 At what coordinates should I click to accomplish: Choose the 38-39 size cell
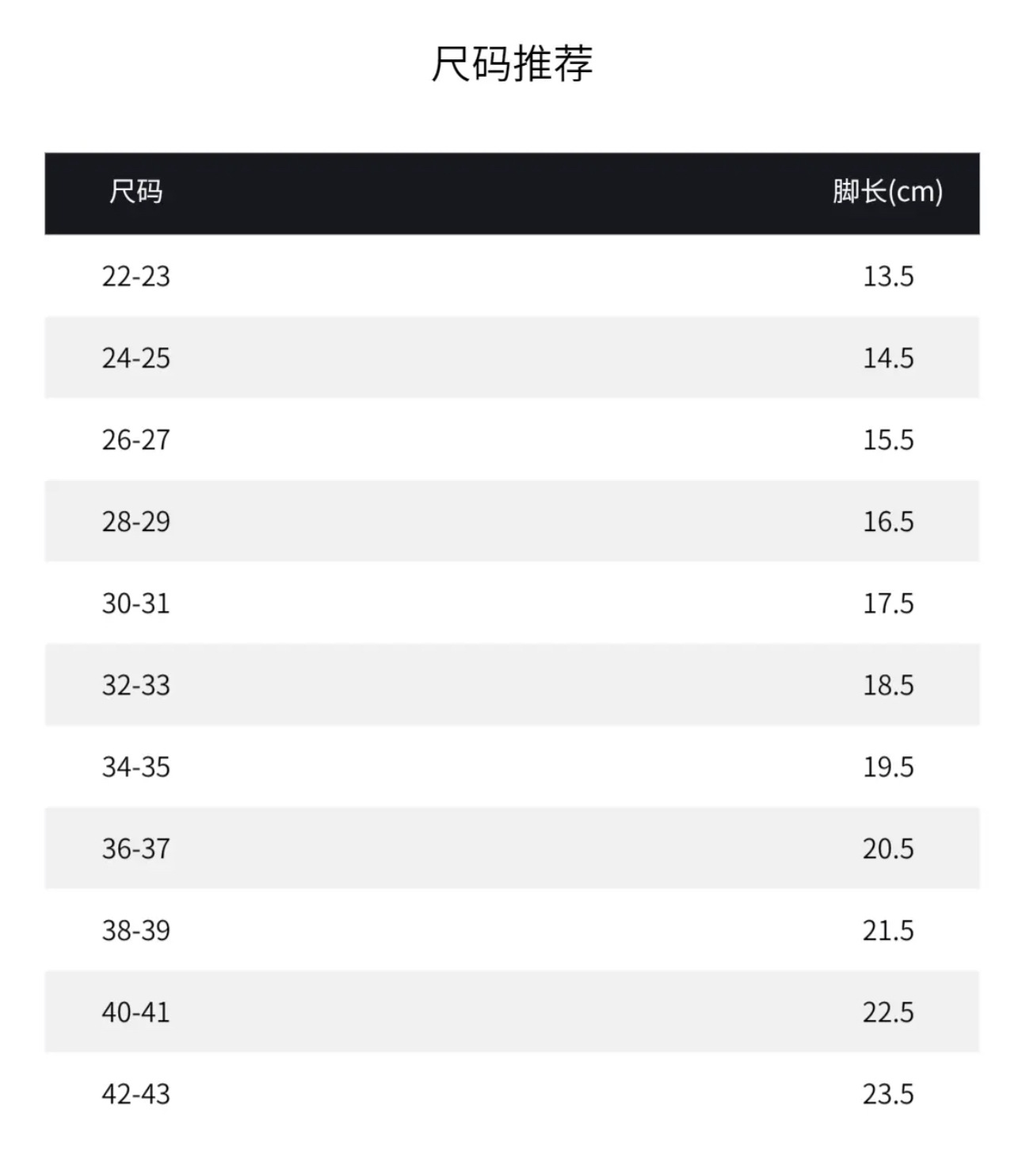pyautogui.click(x=135, y=930)
